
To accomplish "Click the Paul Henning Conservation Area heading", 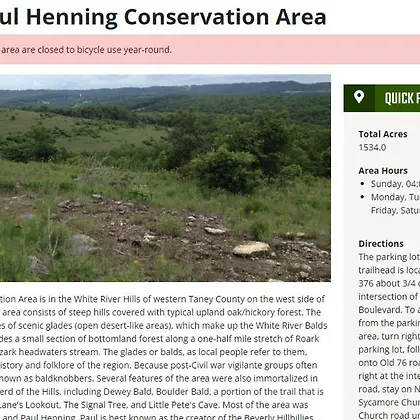I will 163,17.
